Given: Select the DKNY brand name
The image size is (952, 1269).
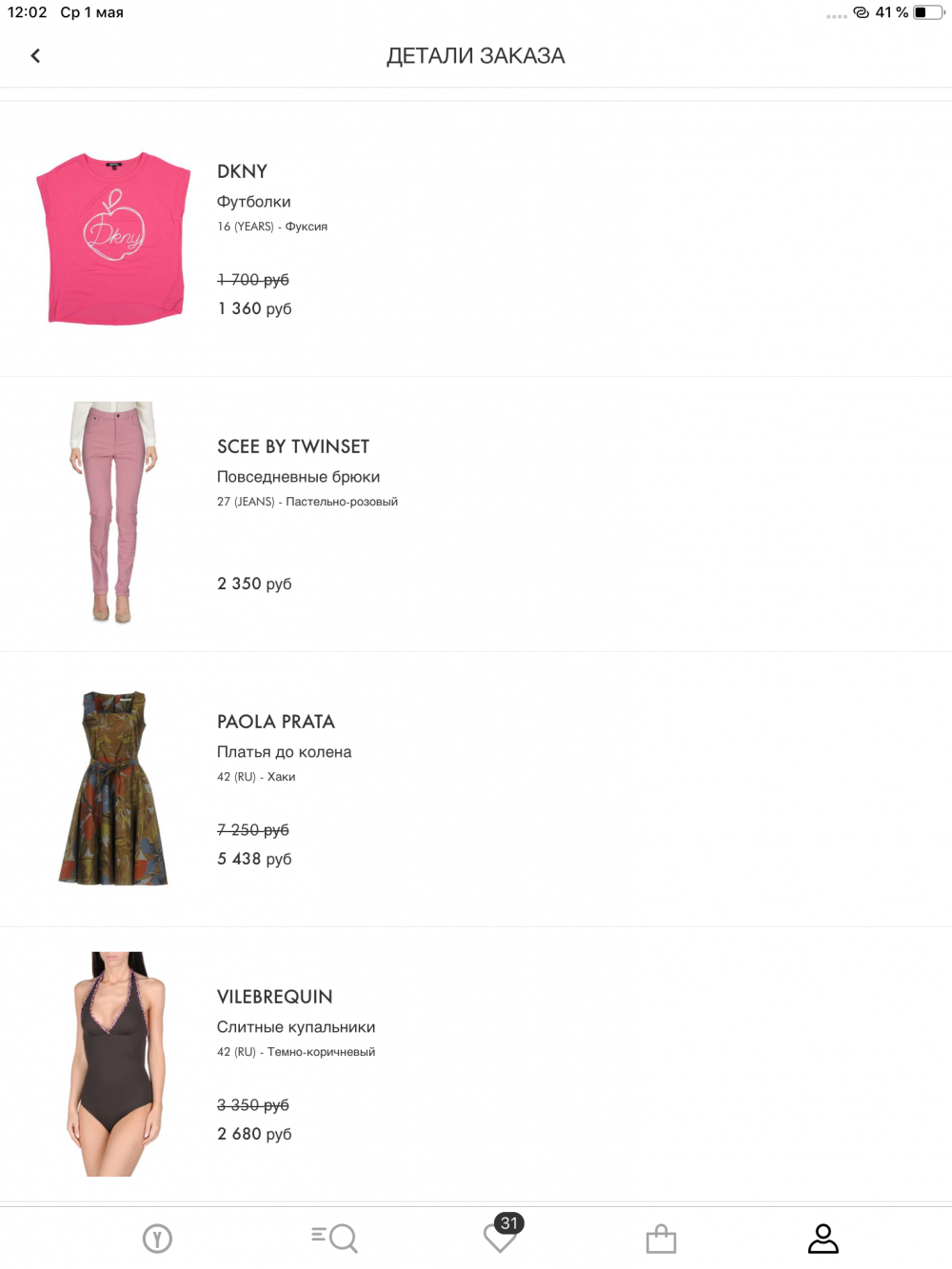Looking at the screenshot, I should click(242, 171).
